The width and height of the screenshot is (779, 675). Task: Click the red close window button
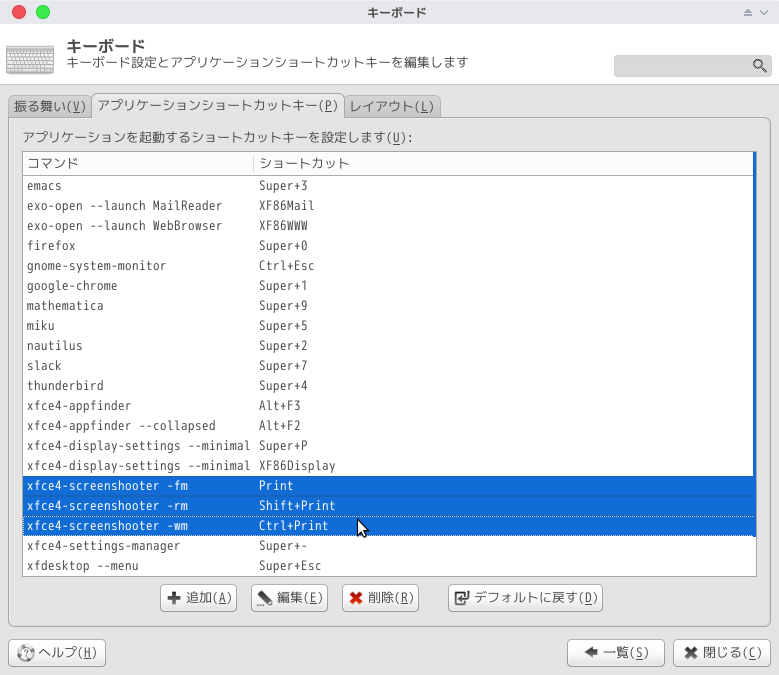(x=19, y=12)
